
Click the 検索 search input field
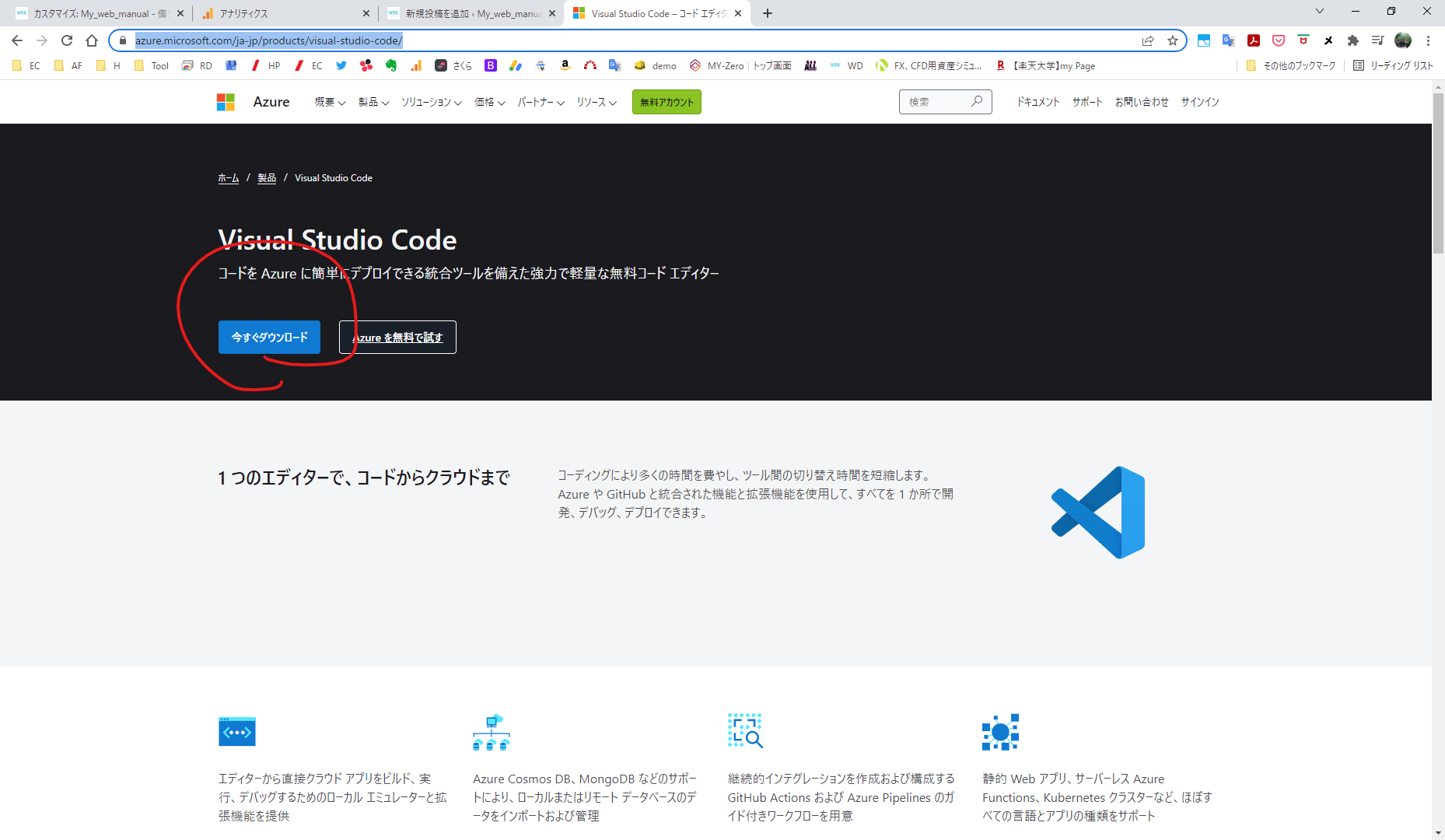pyautogui.click(x=937, y=102)
